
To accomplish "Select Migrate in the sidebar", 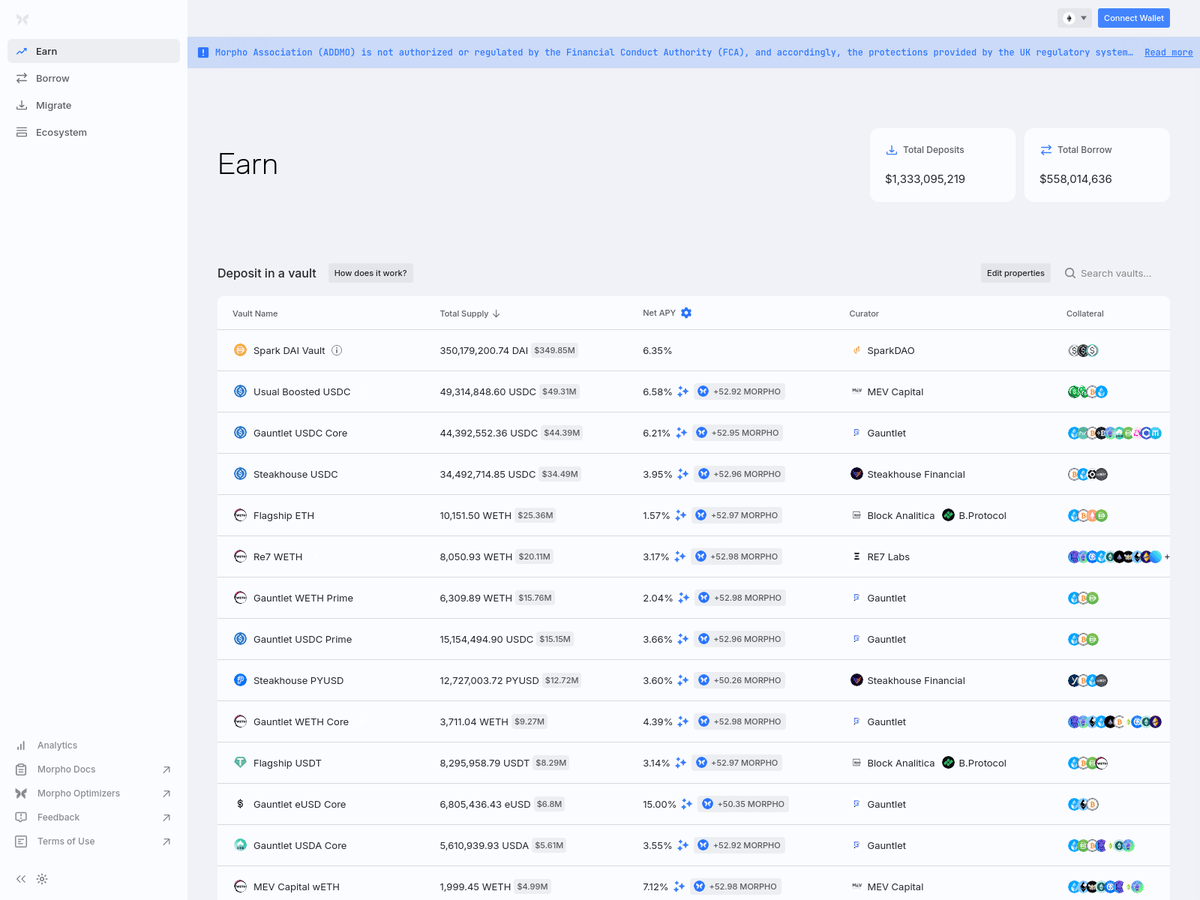I will coord(94,105).
